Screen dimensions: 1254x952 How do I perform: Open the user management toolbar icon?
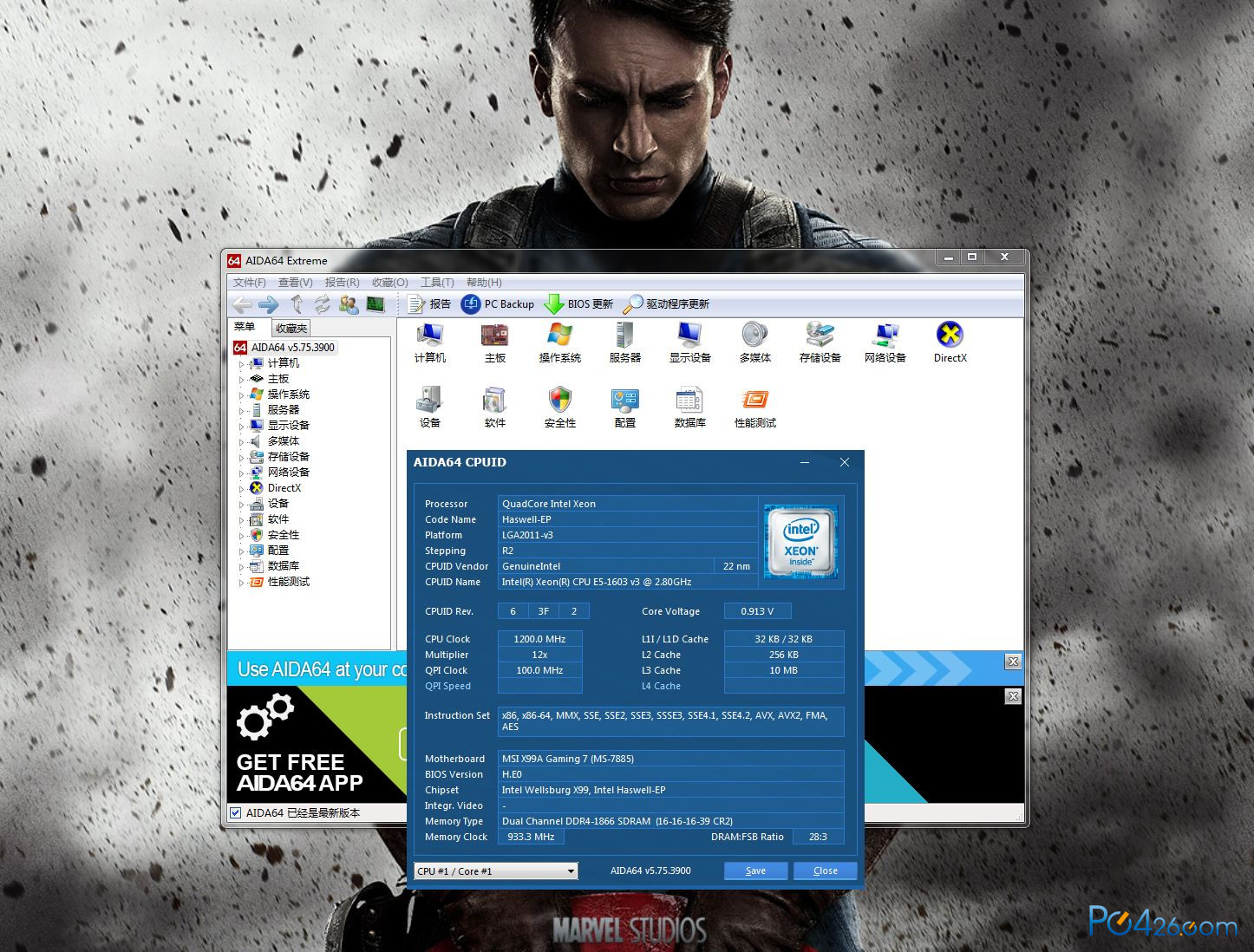[349, 304]
